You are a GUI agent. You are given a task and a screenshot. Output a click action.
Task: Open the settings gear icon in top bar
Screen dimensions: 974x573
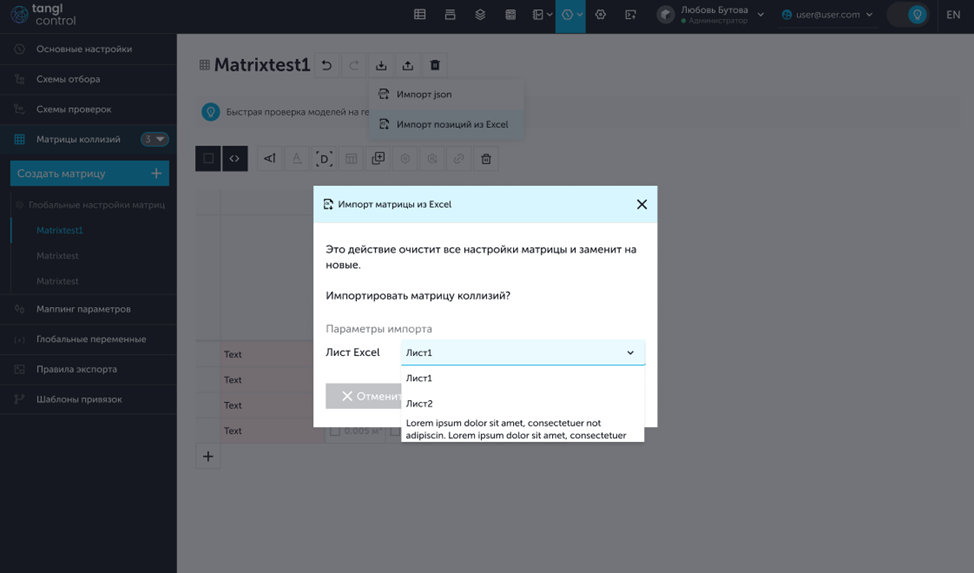point(600,15)
